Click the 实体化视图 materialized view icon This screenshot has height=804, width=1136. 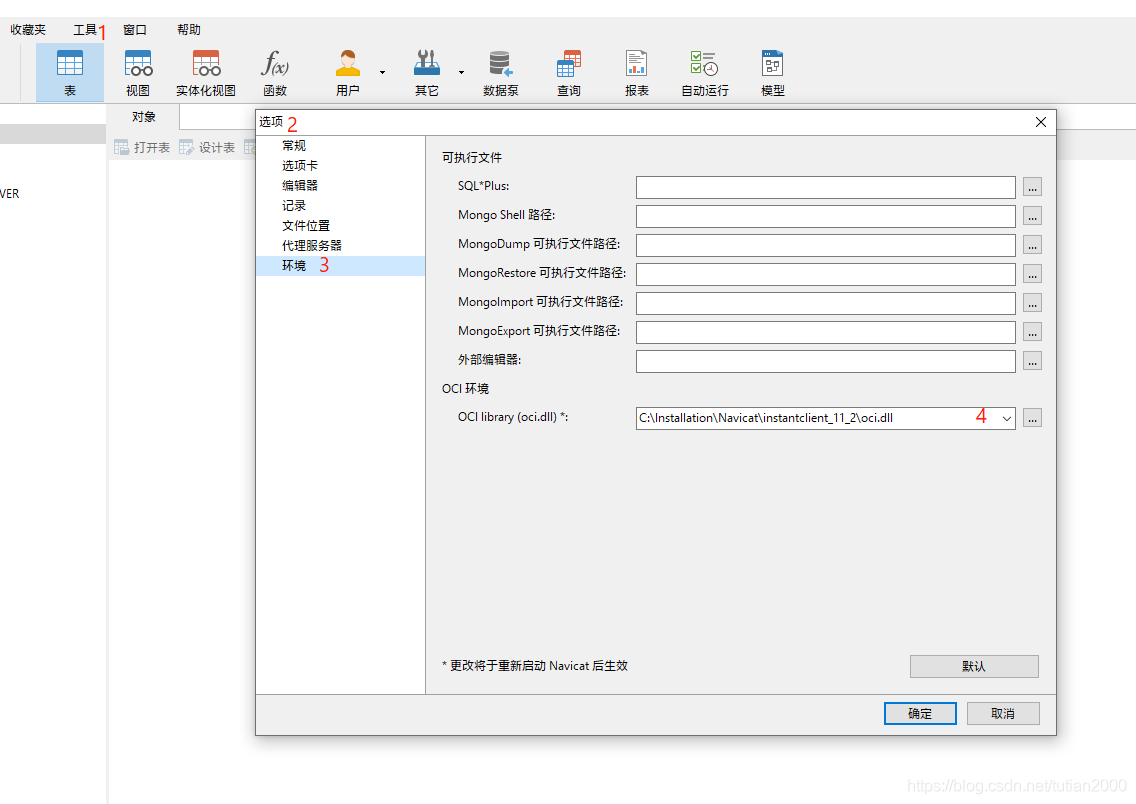(206, 72)
